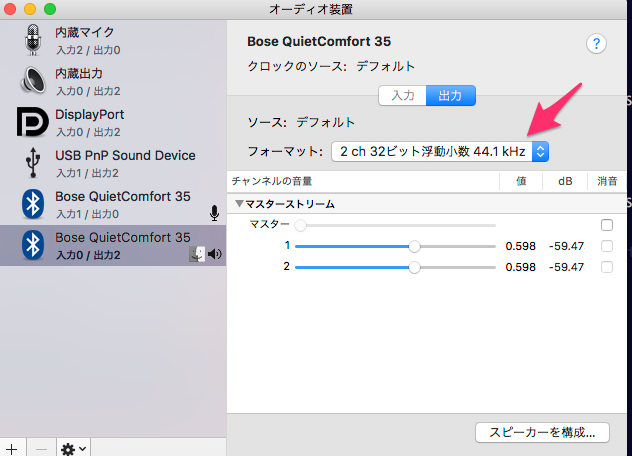Click the microphone default-input icon on the Bose row

click(x=214, y=213)
